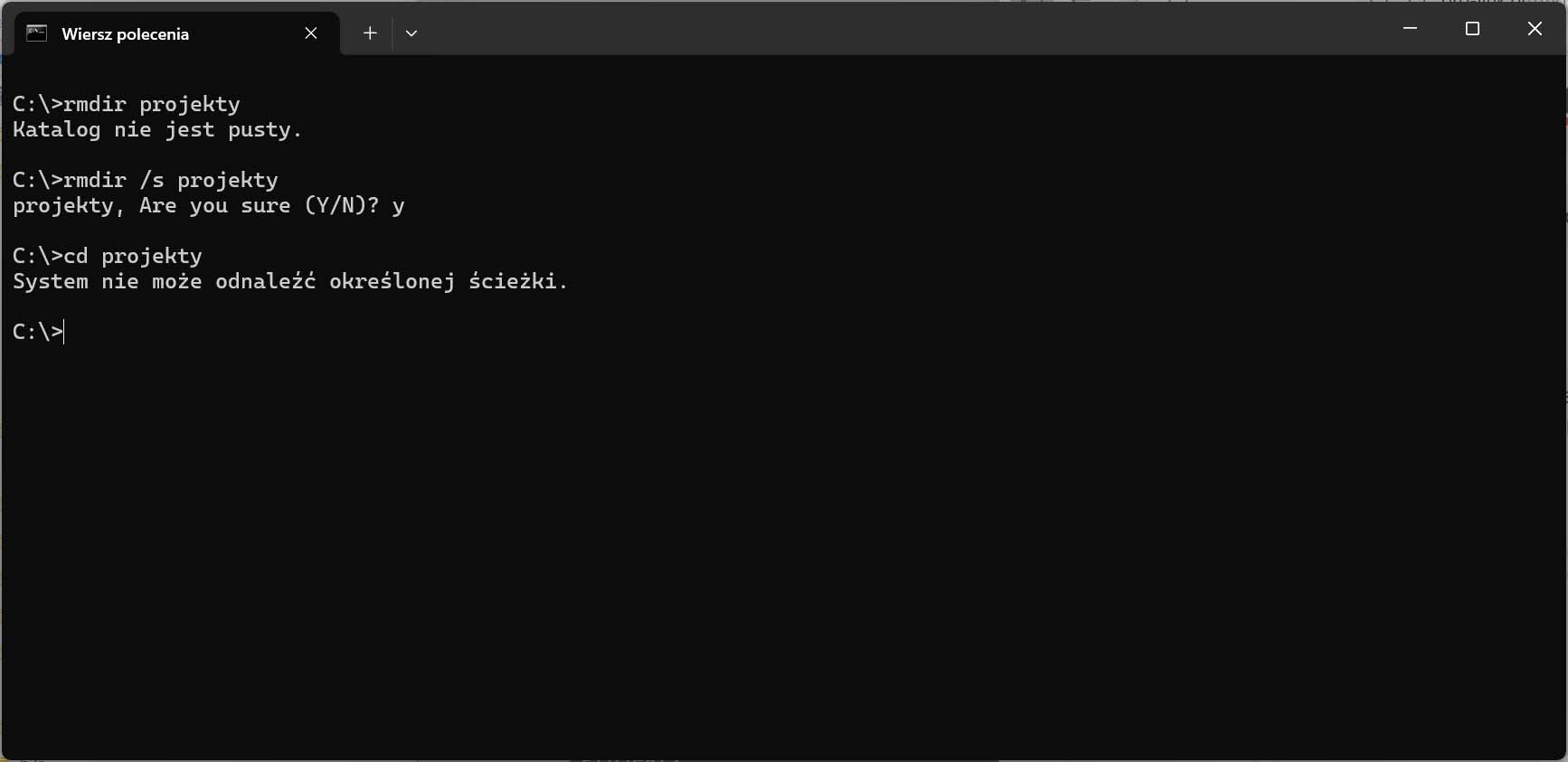Close the terminal window

(1535, 29)
